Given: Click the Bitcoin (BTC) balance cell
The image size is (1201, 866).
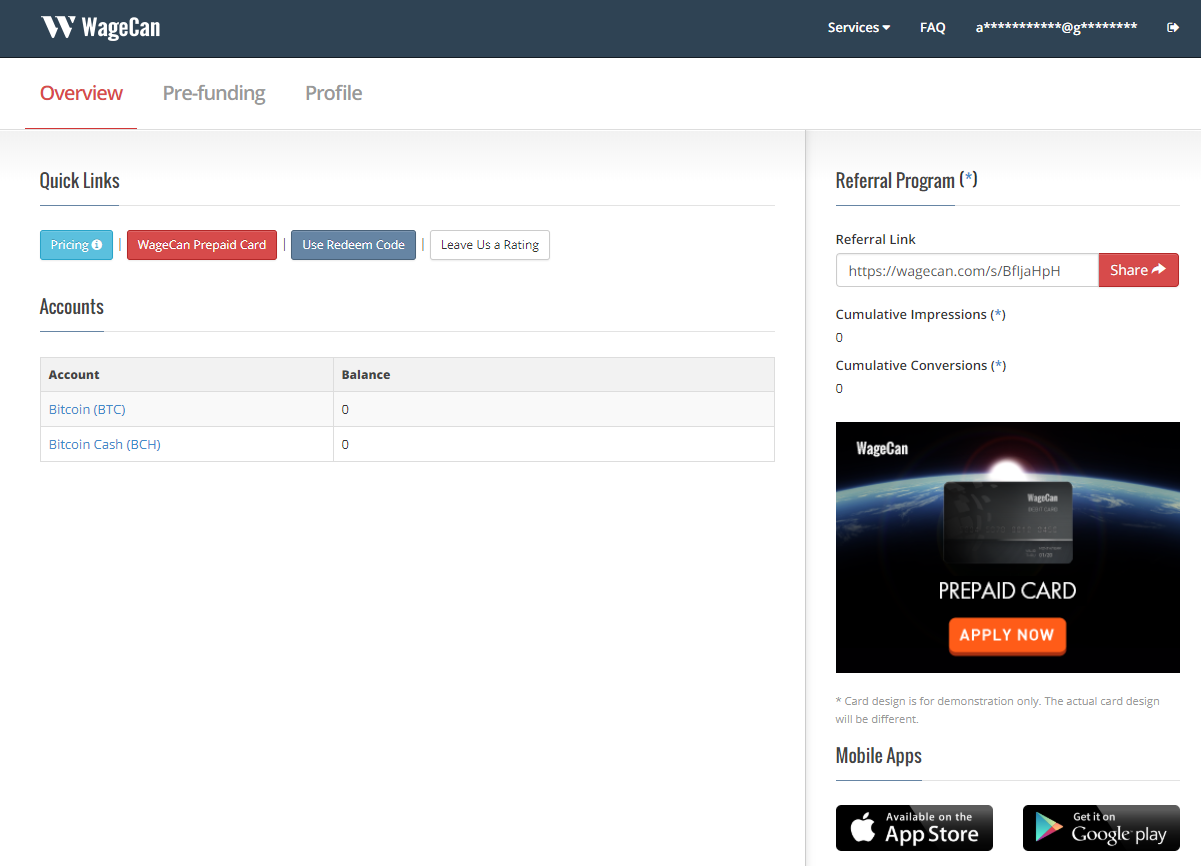Looking at the screenshot, I should click(554, 410).
